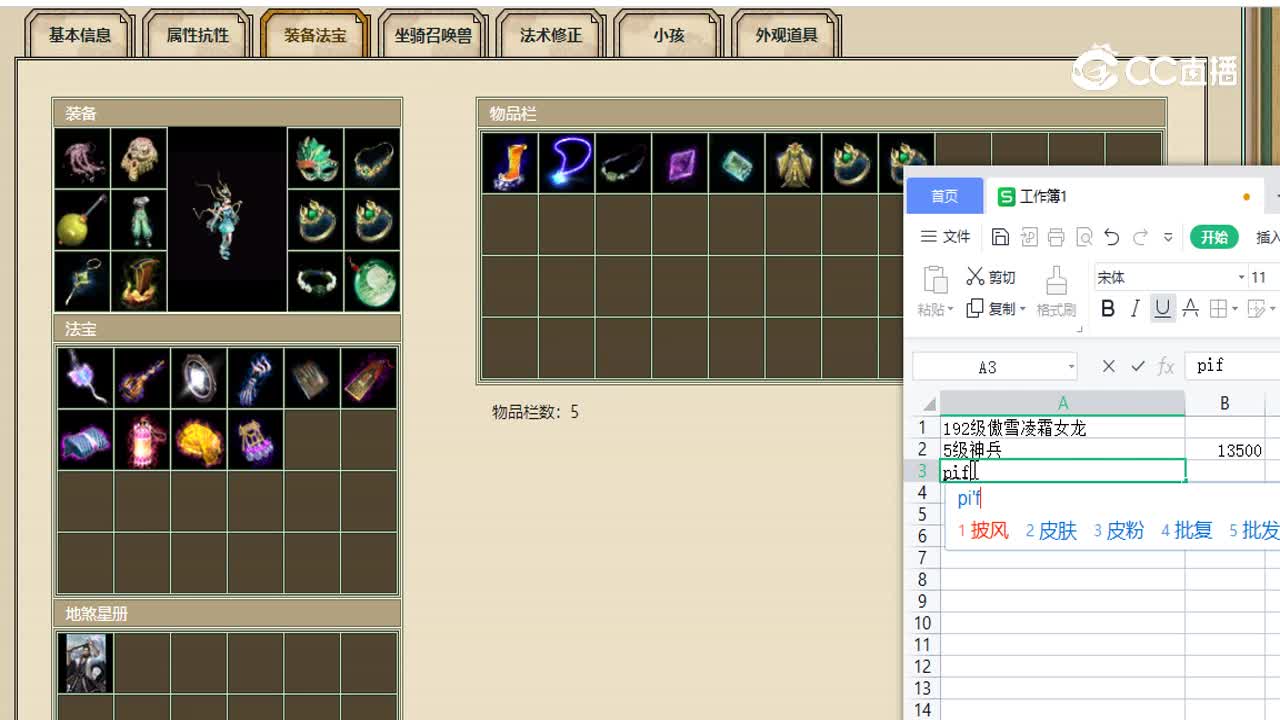Viewport: 1280px width, 720px height.
Task: Toggle strikethrough text formatting
Action: pyautogui.click(x=1190, y=309)
